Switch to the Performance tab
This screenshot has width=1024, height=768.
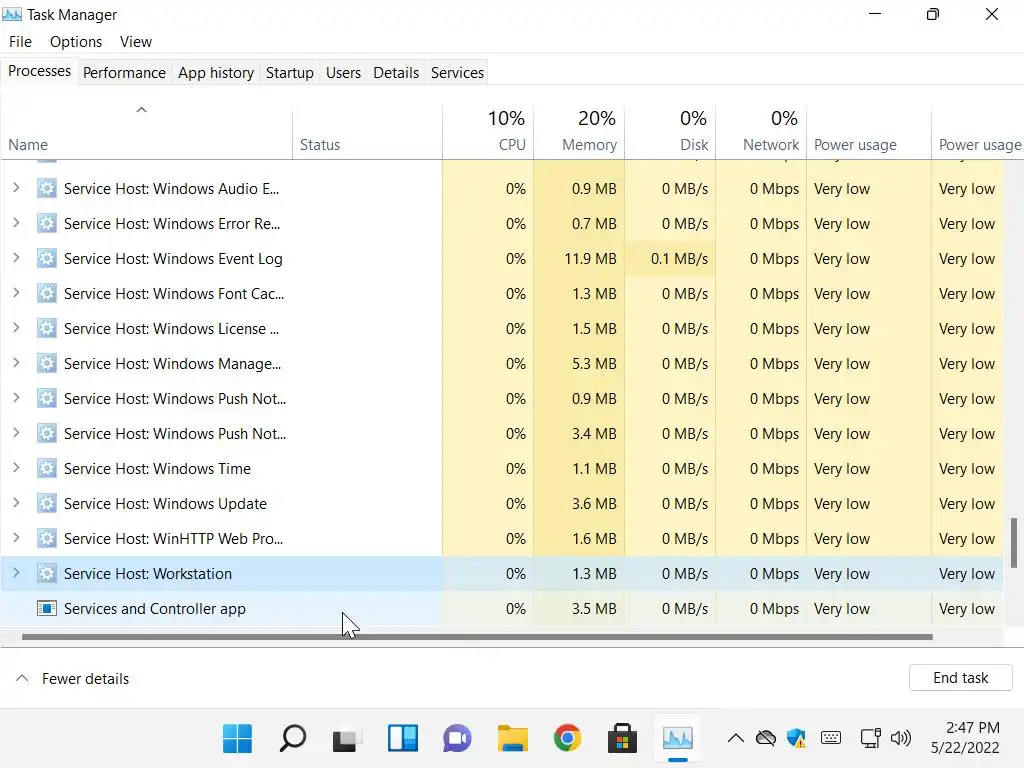pos(124,72)
